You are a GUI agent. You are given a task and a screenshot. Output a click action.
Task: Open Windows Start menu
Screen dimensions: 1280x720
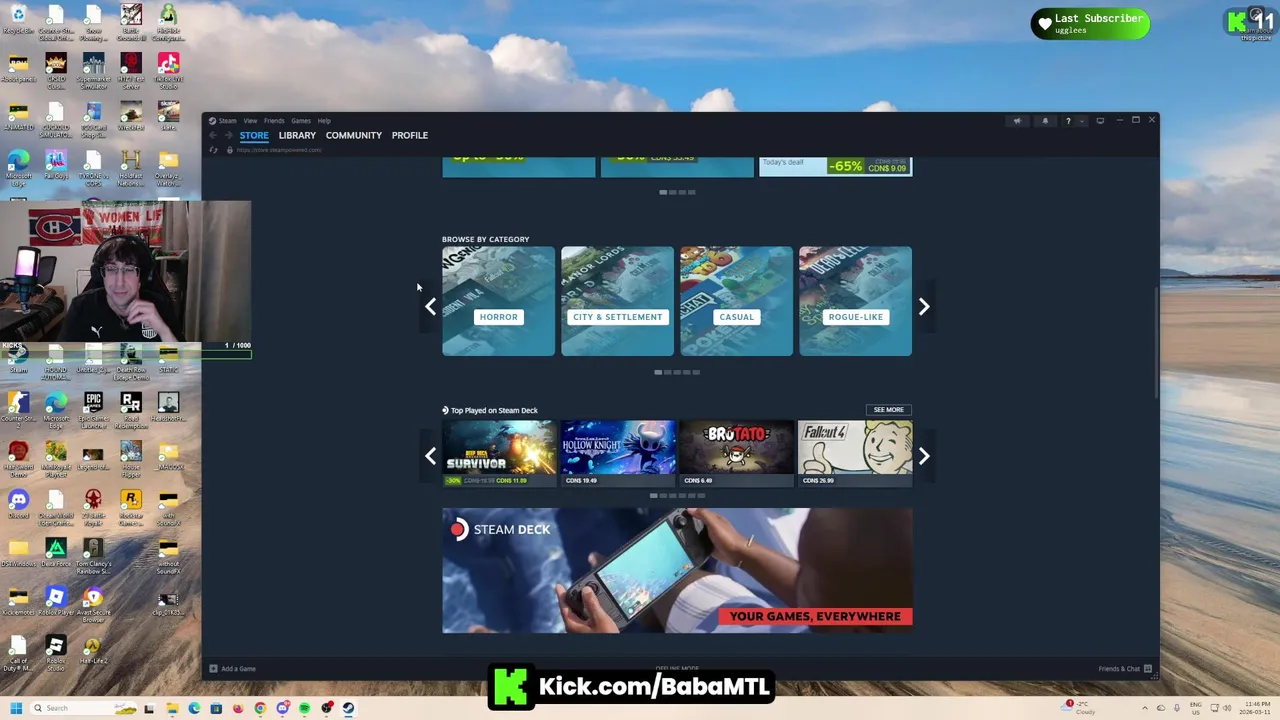click(16, 708)
